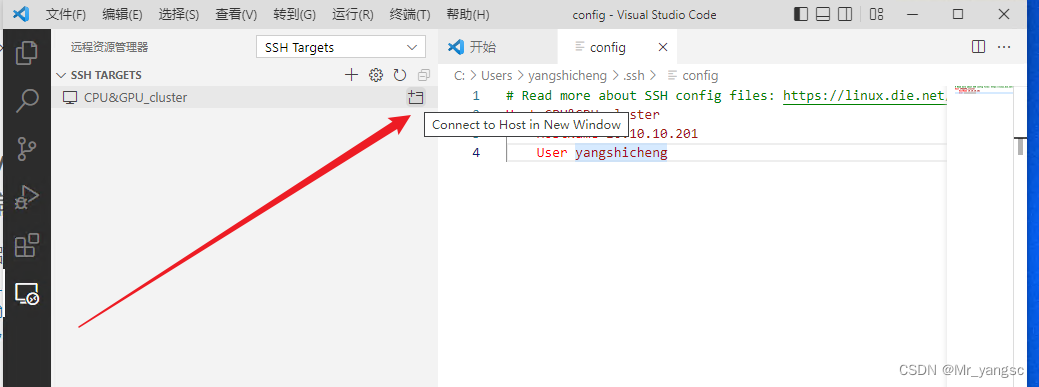Customize layout icon in title bar
The image size is (1039, 387).
coord(877,14)
